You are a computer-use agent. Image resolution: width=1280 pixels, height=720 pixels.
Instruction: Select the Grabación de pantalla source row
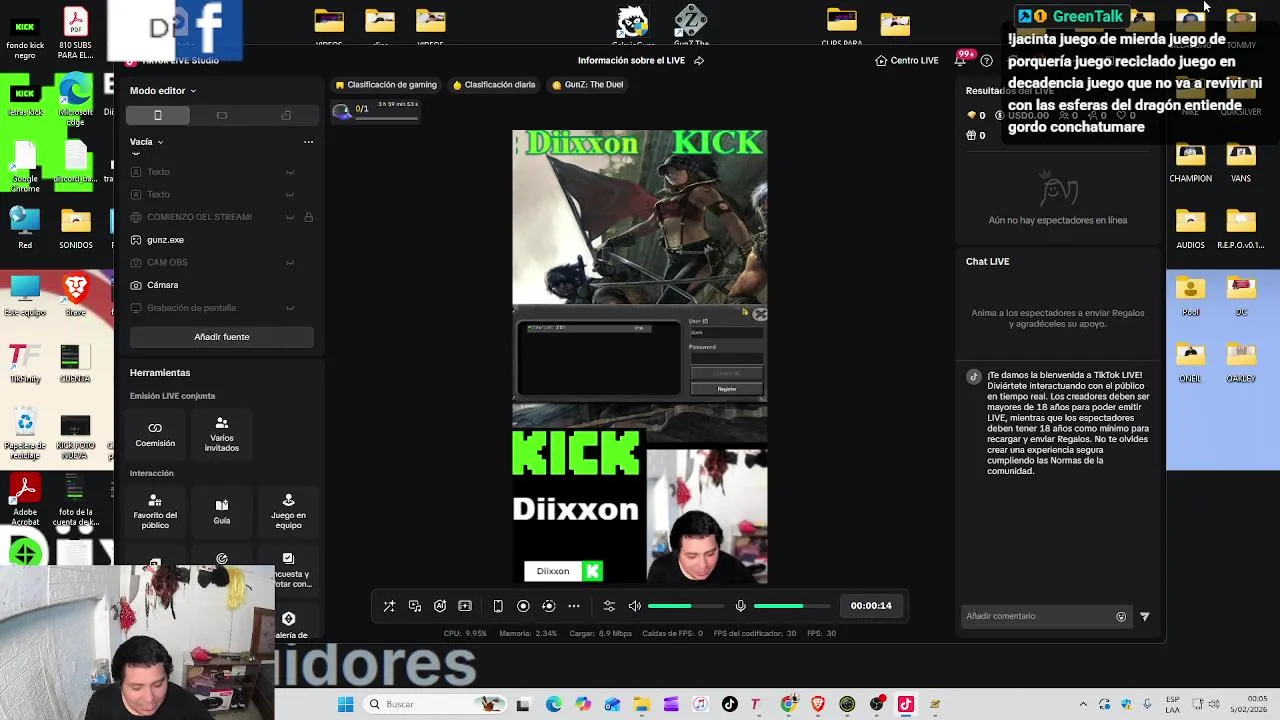(x=221, y=308)
